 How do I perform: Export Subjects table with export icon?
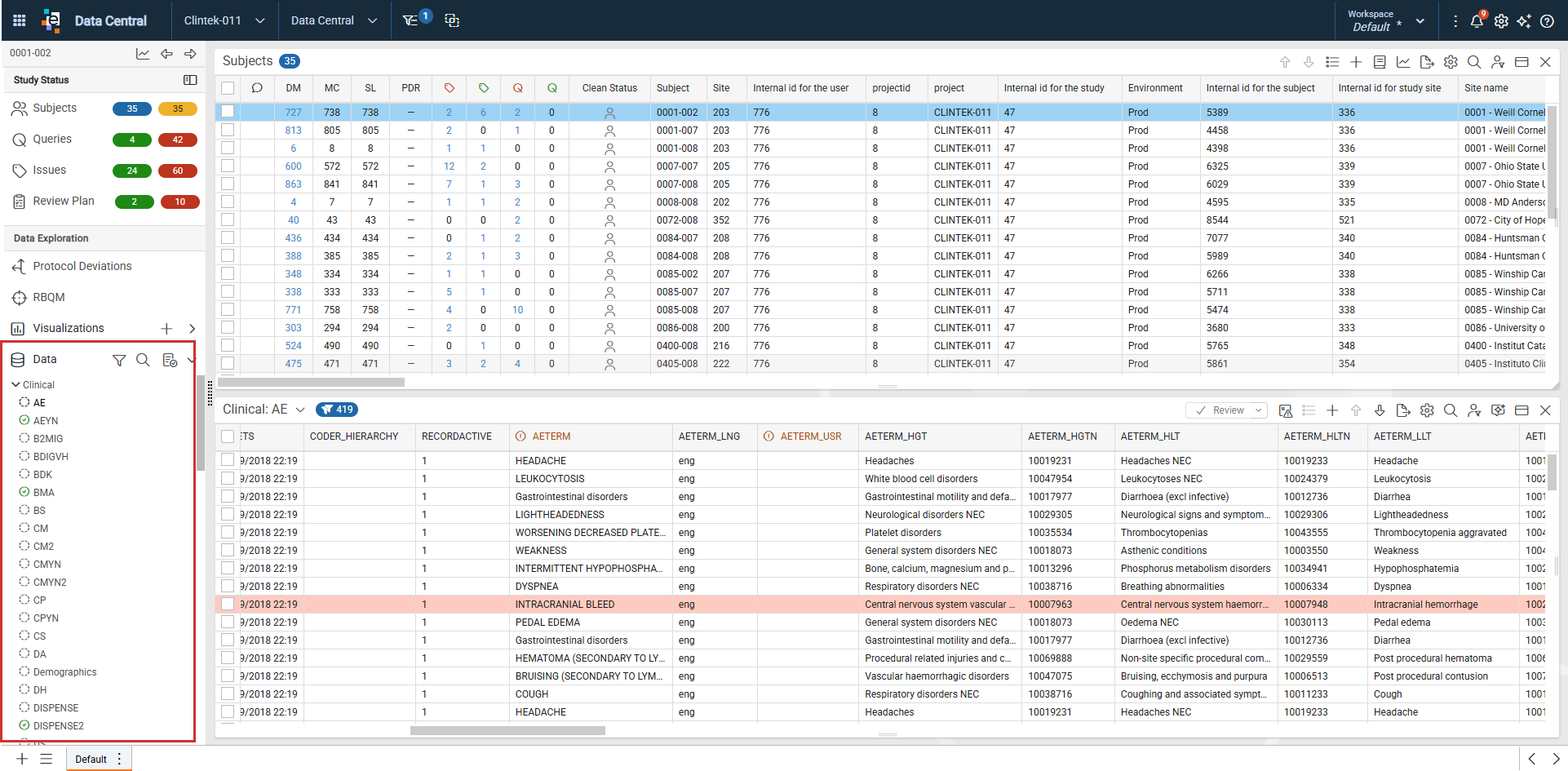coord(1427,62)
